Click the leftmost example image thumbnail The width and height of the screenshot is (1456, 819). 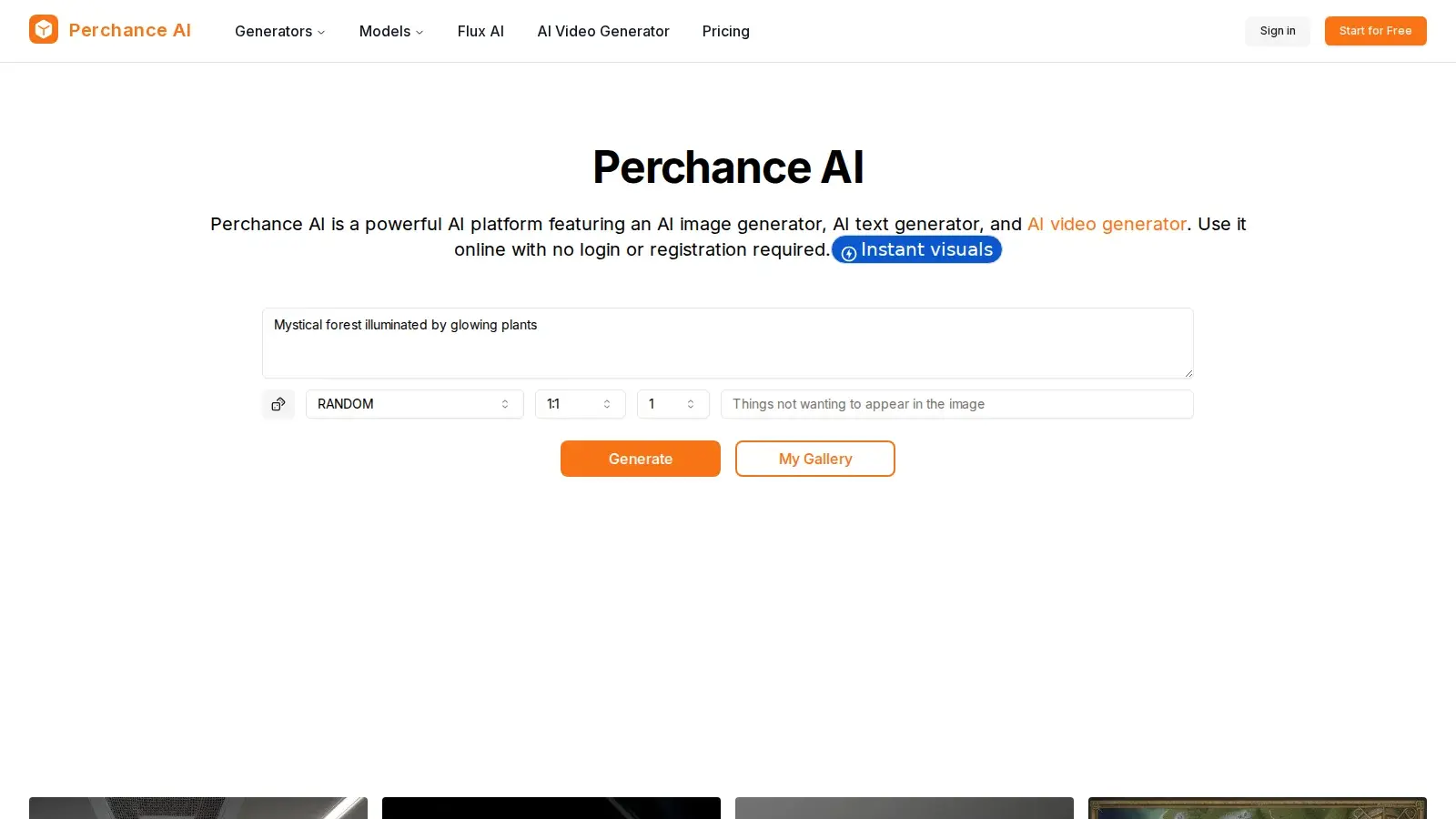point(197,808)
